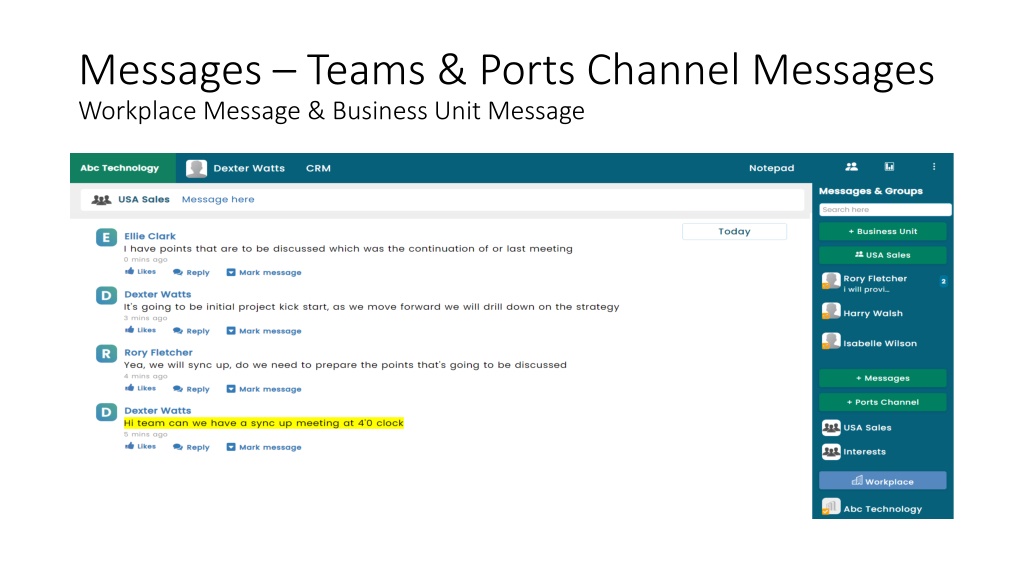
Task: Mark the sync up meeting message
Action: [x=264, y=447]
